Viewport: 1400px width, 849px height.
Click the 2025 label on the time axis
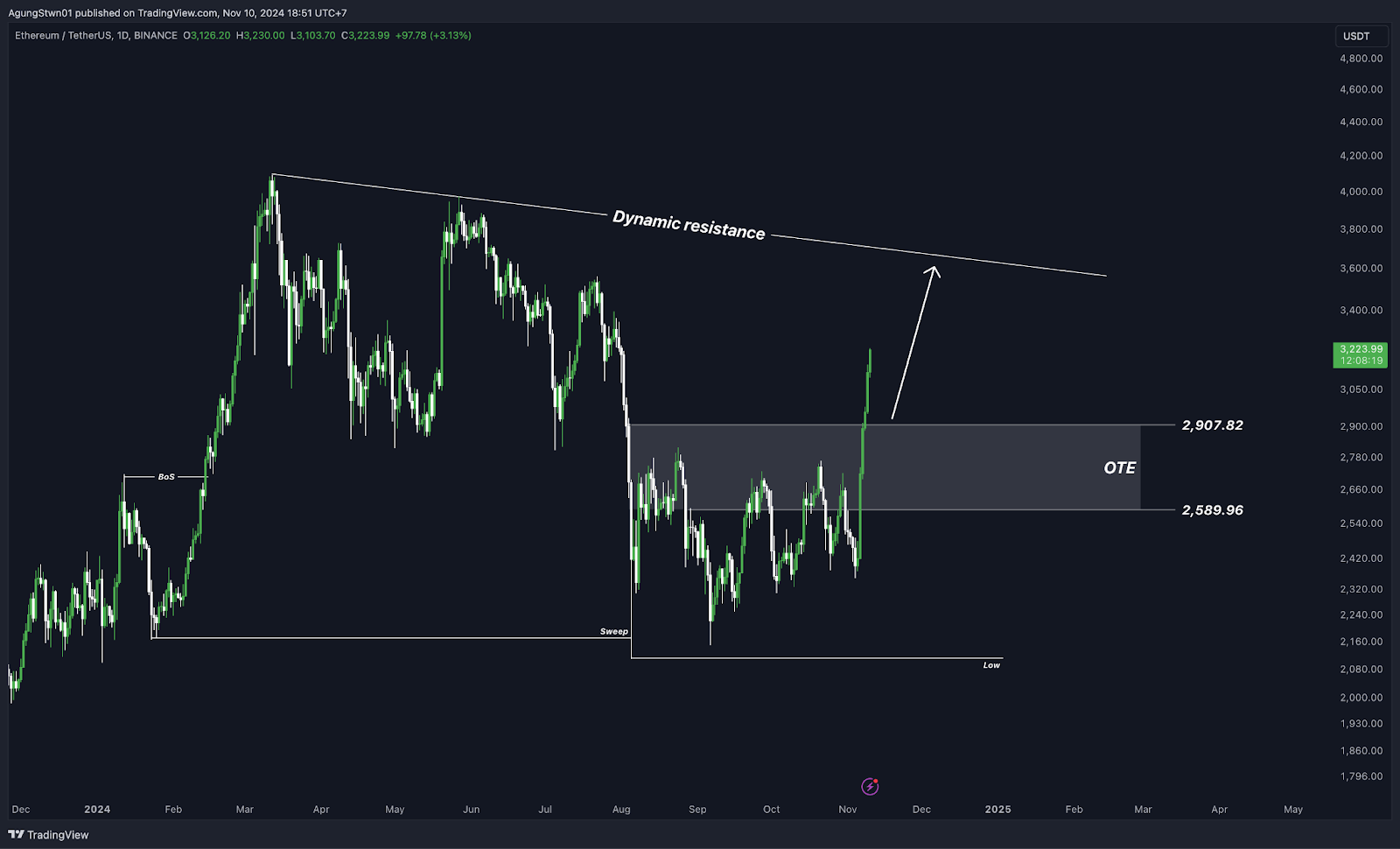(997, 810)
